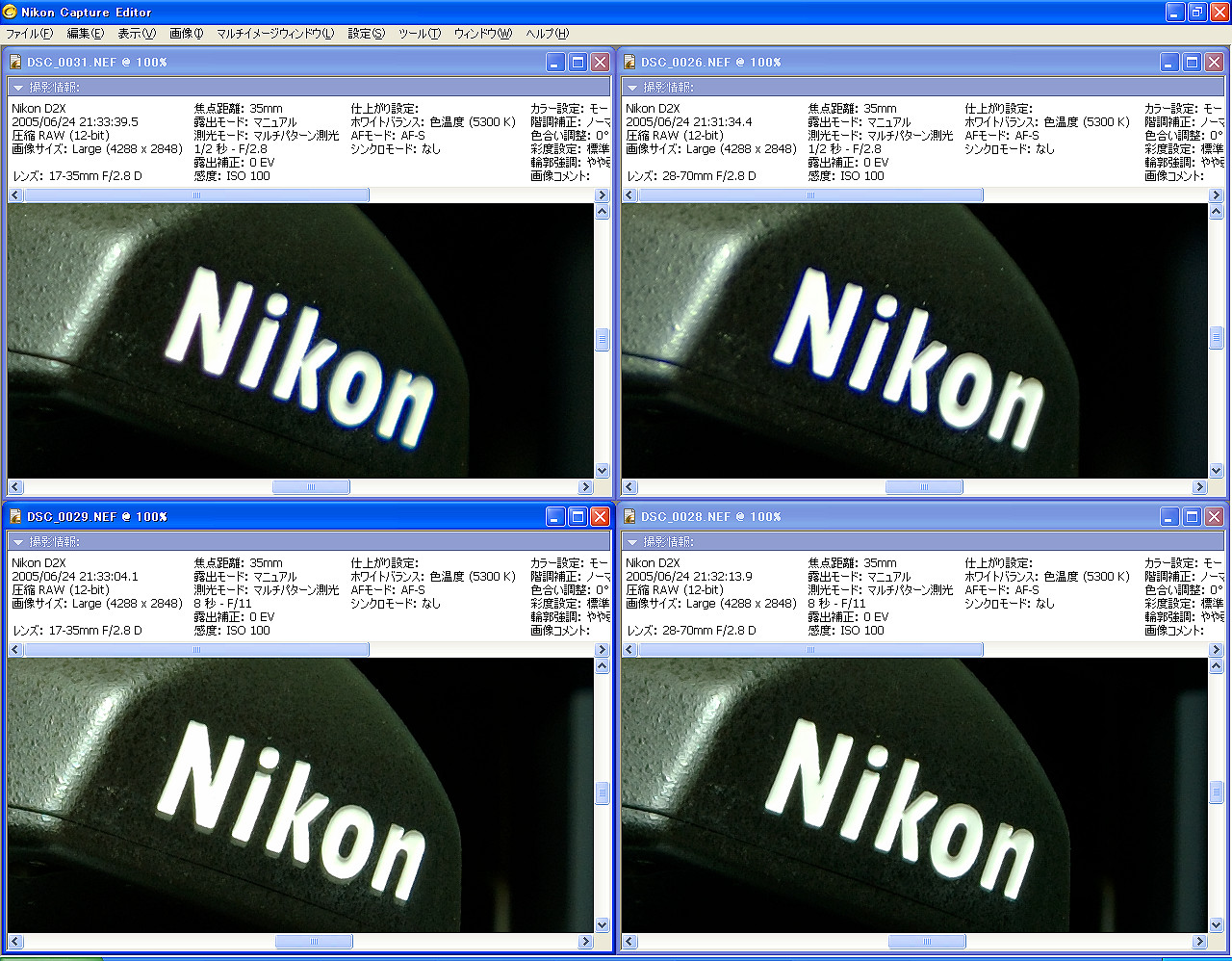Click the DSC_0028.NEF Nikon logo image
The image size is (1232, 961).
[914, 795]
